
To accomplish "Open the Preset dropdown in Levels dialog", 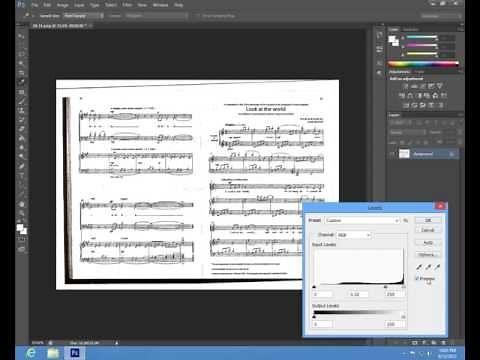I will [x=362, y=220].
